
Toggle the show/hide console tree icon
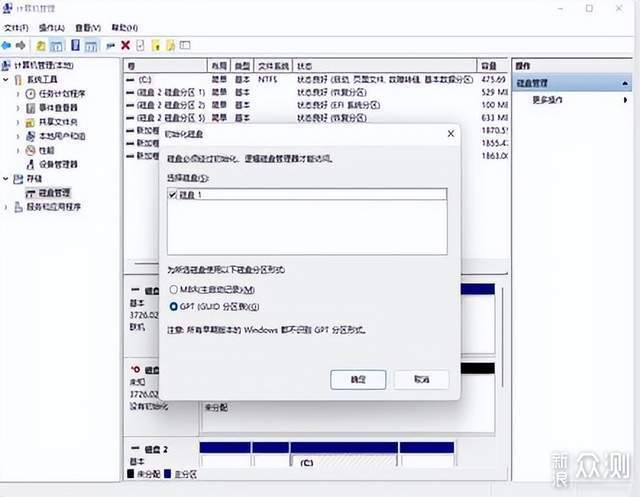click(56, 46)
